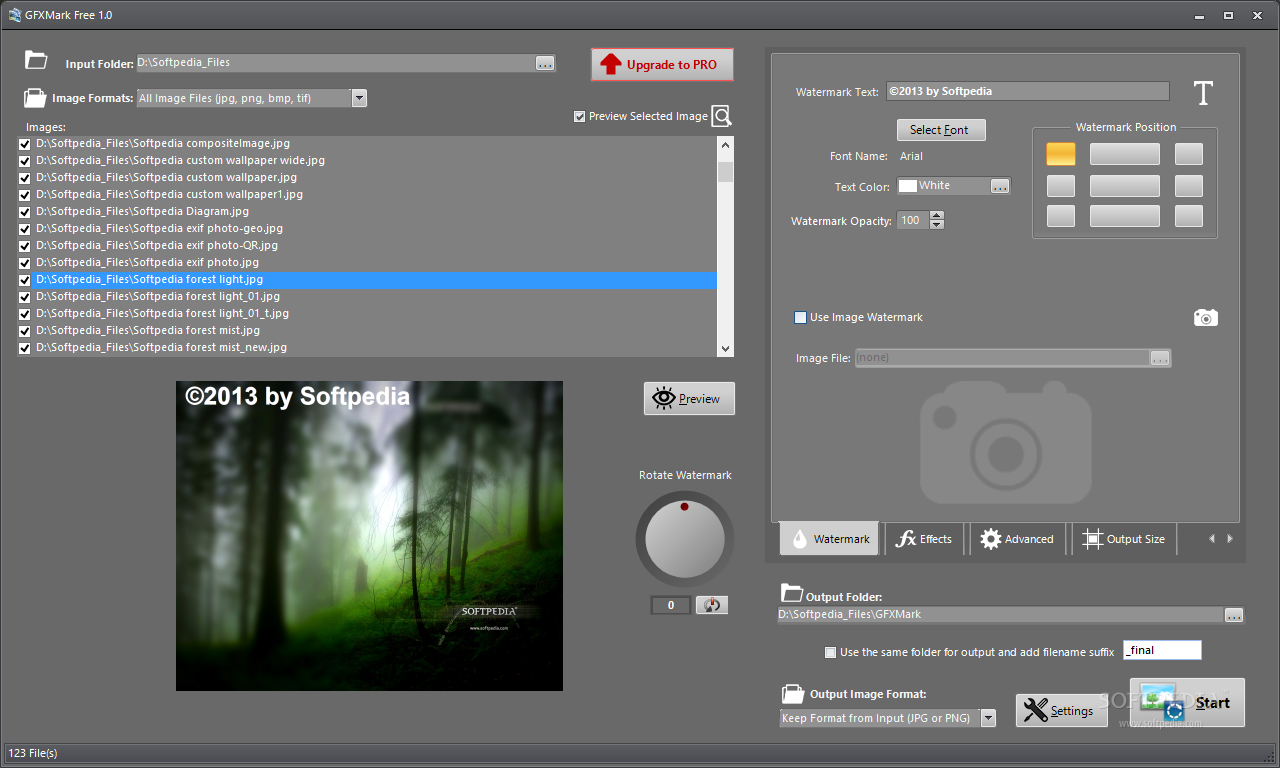Click the forest preview image
The height and width of the screenshot is (768, 1280).
pyautogui.click(x=369, y=535)
